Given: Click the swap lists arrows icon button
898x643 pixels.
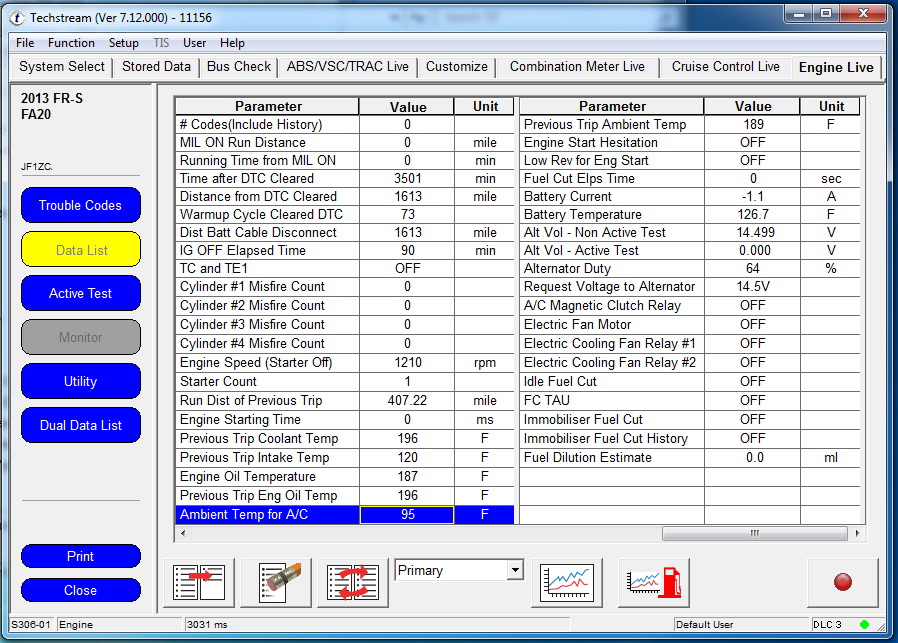Looking at the screenshot, I should pos(352,582).
